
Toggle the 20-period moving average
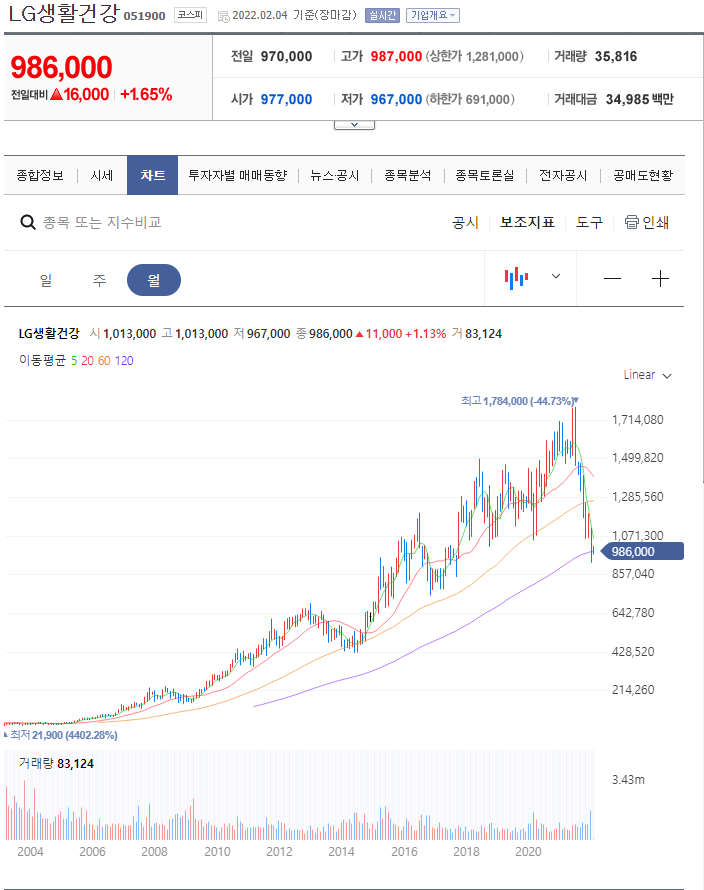pyautogui.click(x=87, y=360)
